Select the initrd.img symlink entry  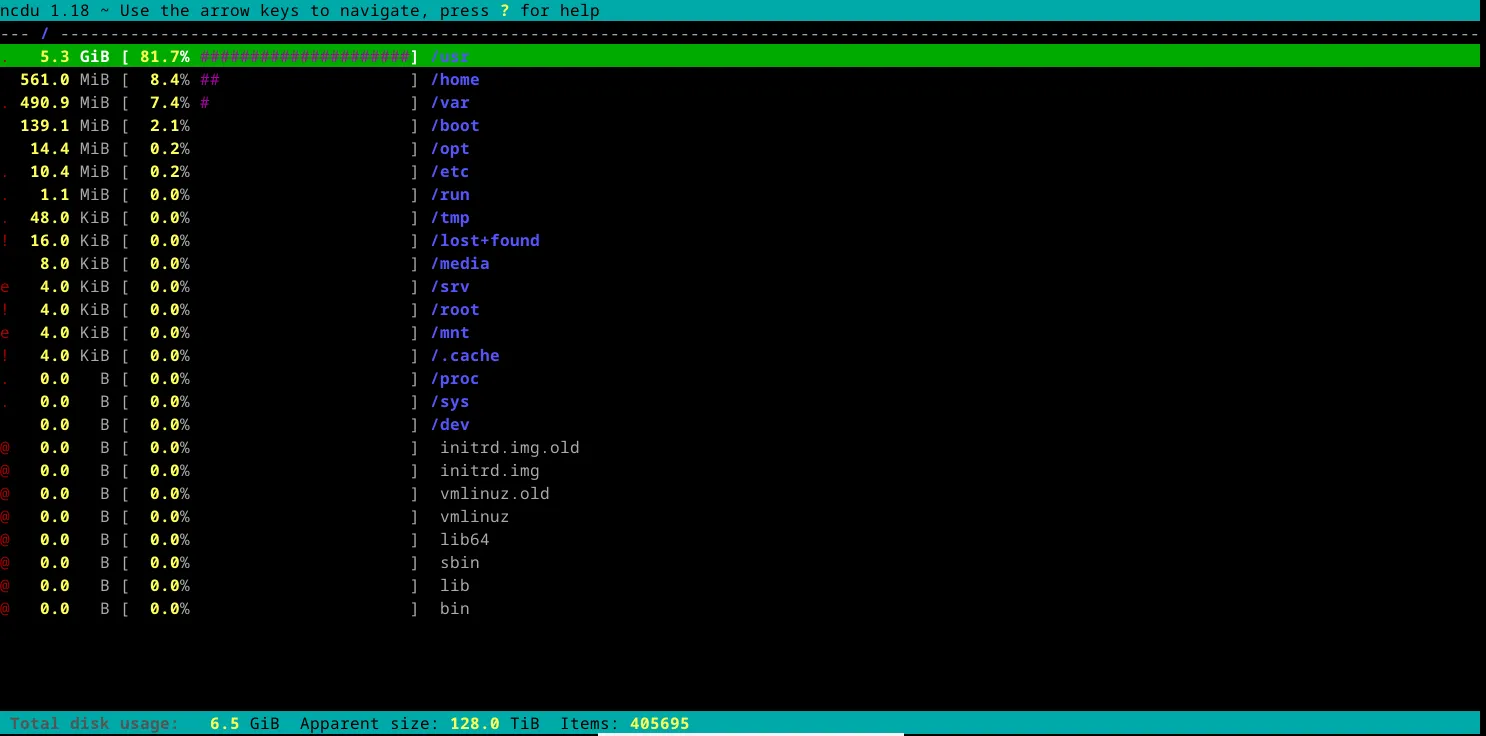(x=490, y=471)
